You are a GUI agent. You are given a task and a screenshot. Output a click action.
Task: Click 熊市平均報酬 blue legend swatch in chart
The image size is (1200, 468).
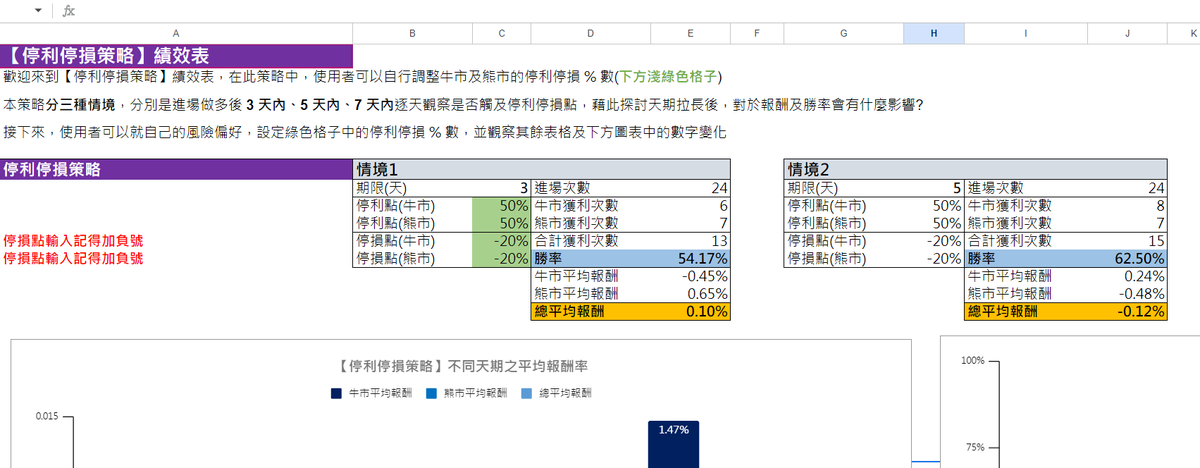click(x=432, y=394)
